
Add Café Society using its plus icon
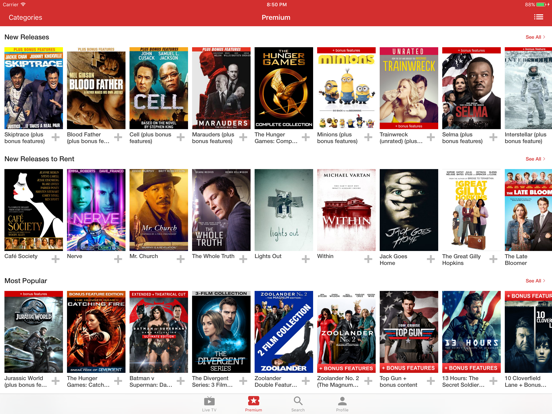[x=56, y=259]
